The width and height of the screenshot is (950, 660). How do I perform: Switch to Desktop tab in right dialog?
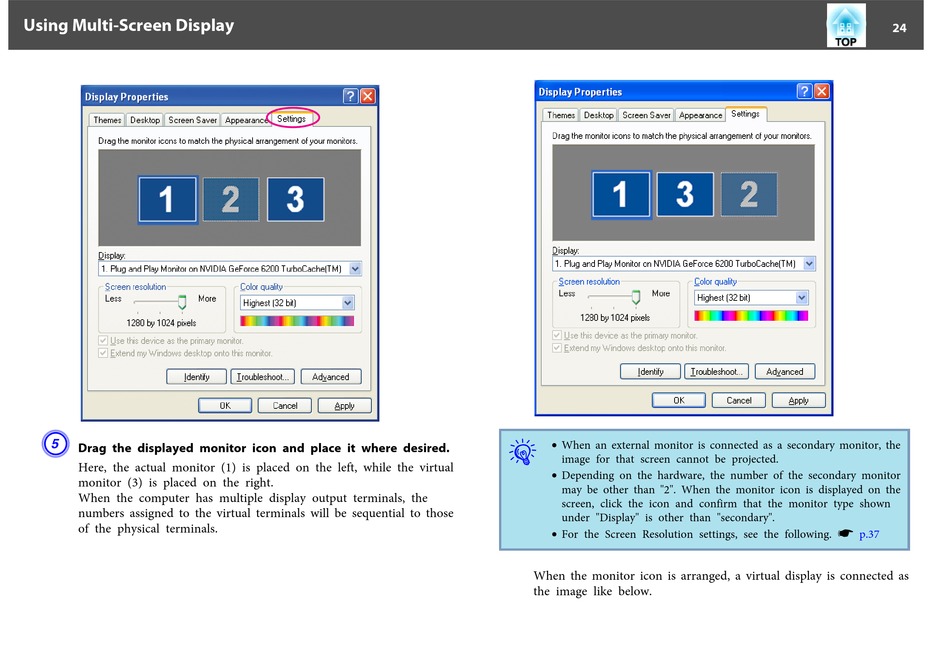599,115
